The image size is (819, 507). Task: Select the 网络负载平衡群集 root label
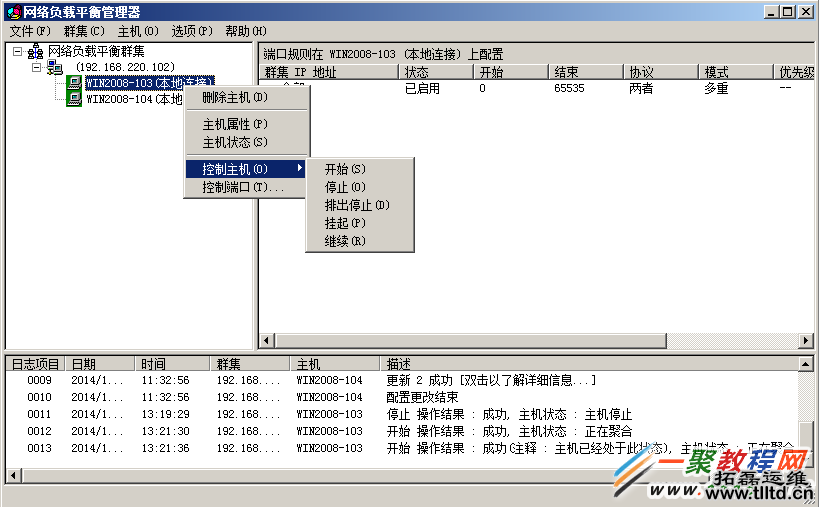point(96,51)
